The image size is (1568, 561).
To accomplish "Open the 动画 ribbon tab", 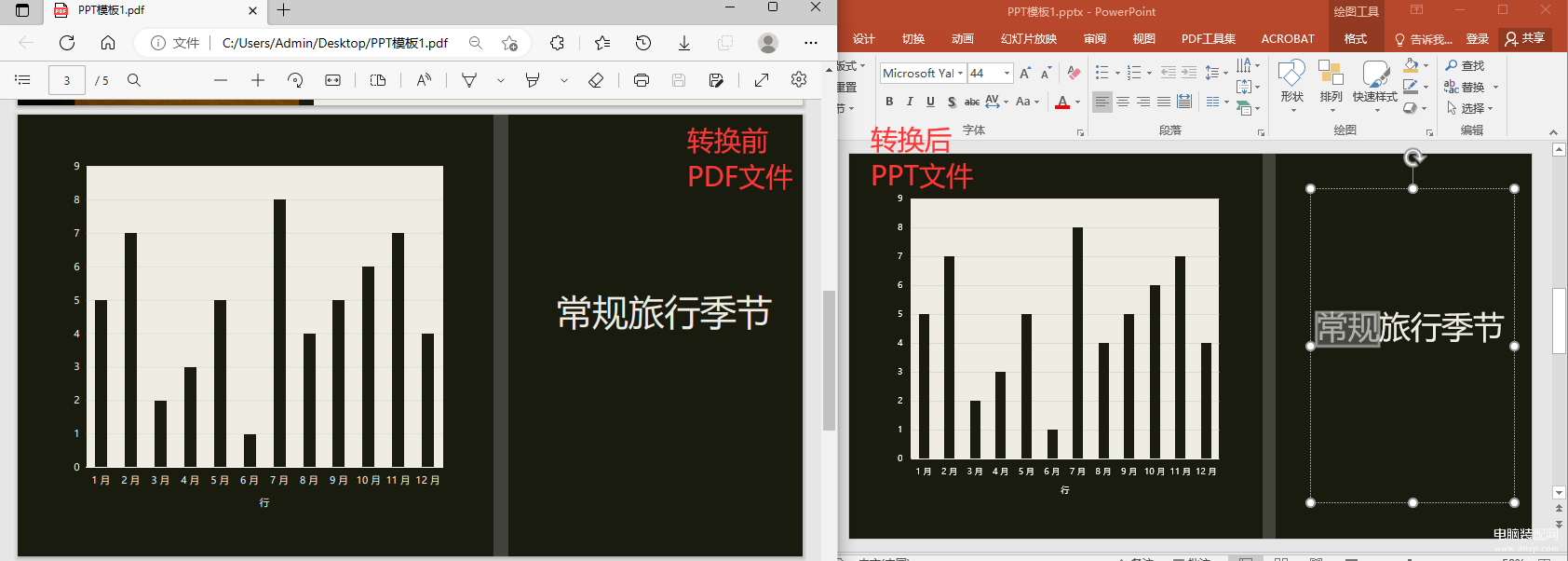I will tap(963, 39).
